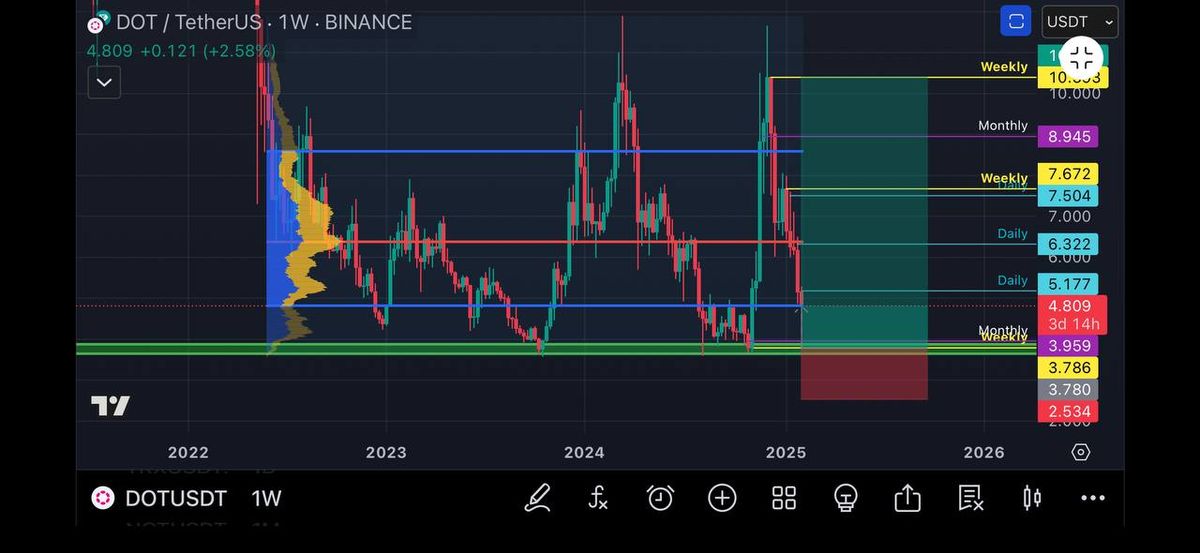Open the four-square layout grid icon
1200x553 pixels.
point(784,497)
